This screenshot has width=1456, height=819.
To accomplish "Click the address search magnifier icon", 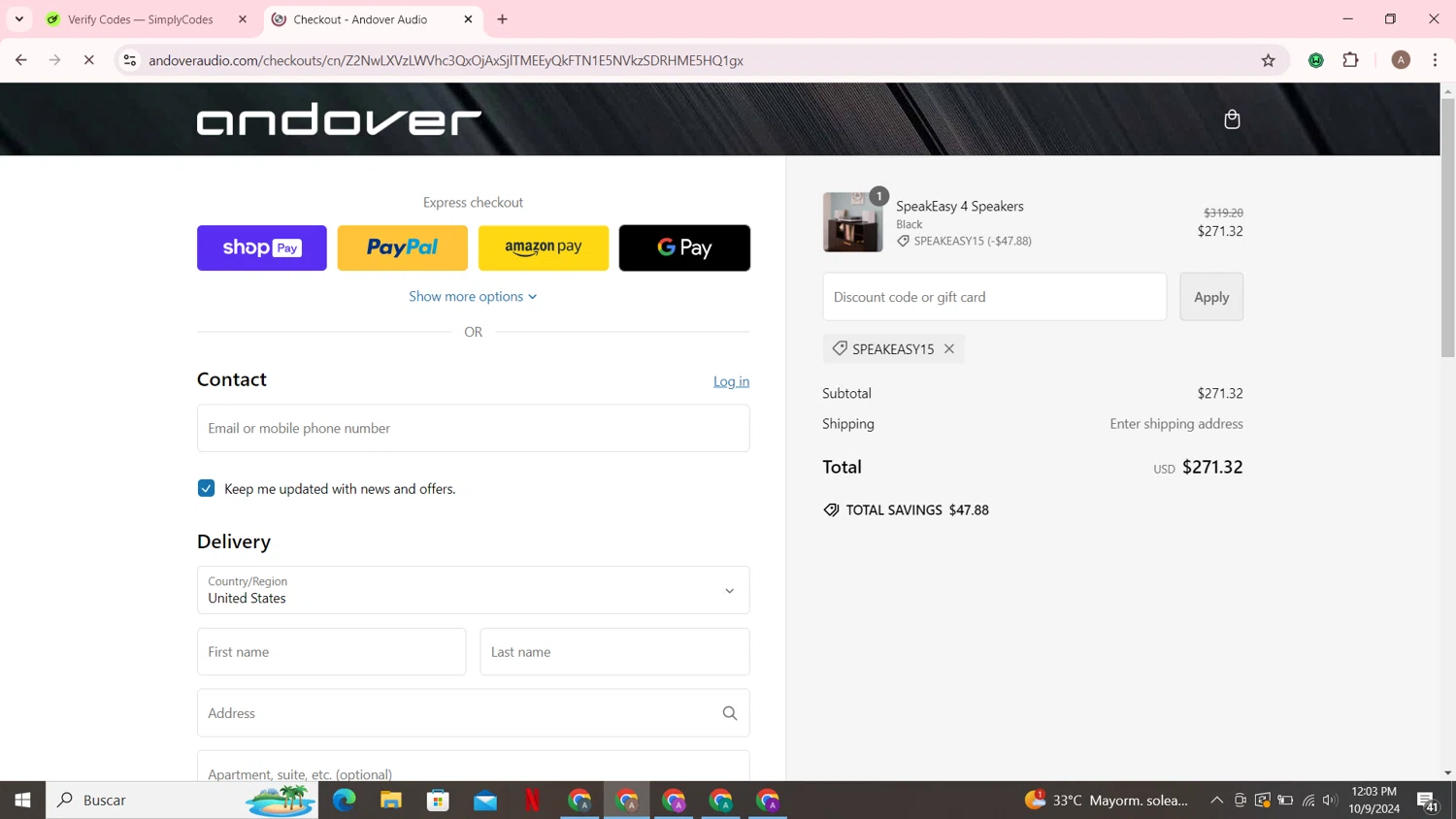I will [730, 713].
